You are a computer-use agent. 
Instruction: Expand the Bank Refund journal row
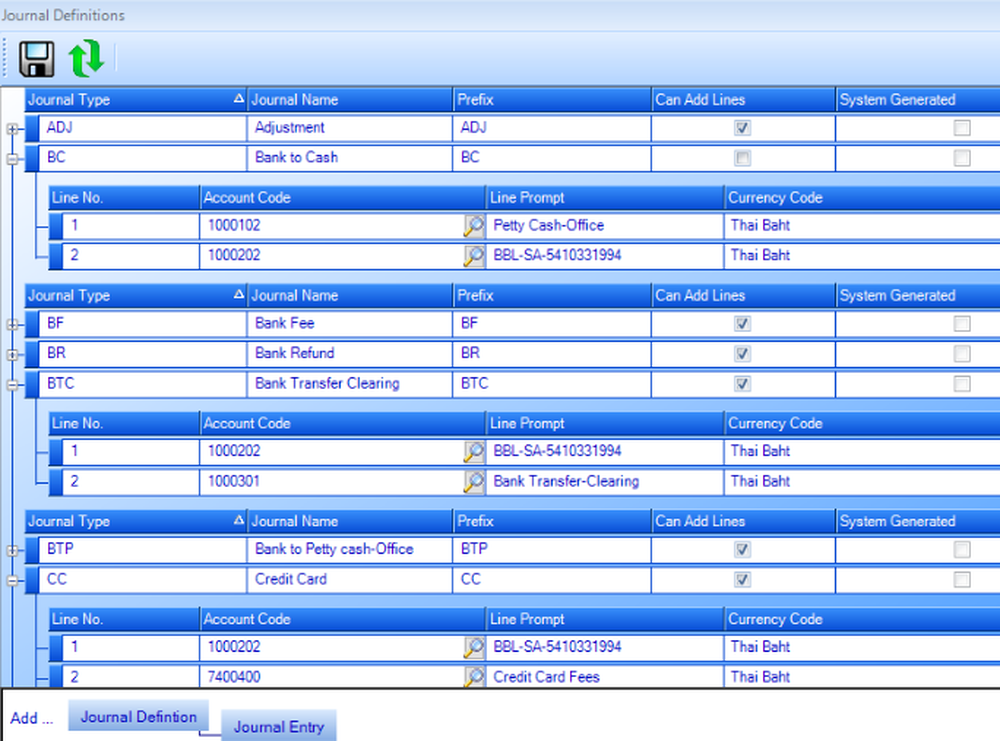pyautogui.click(x=10, y=354)
